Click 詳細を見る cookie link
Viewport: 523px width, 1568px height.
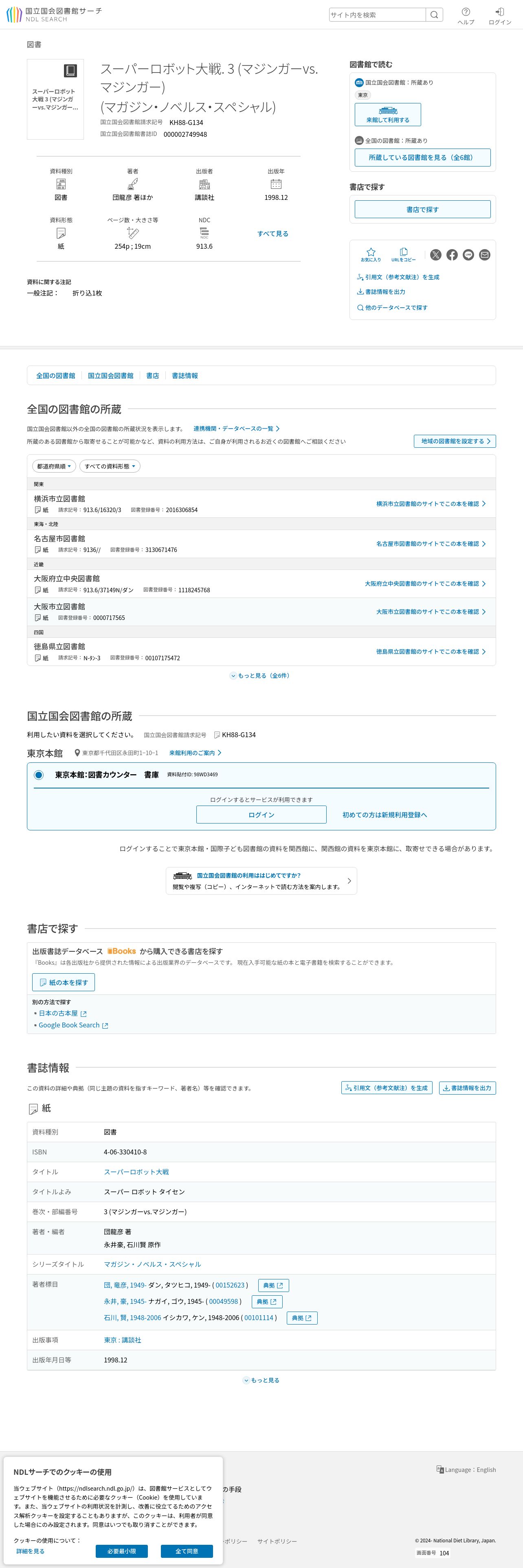pos(31,1551)
